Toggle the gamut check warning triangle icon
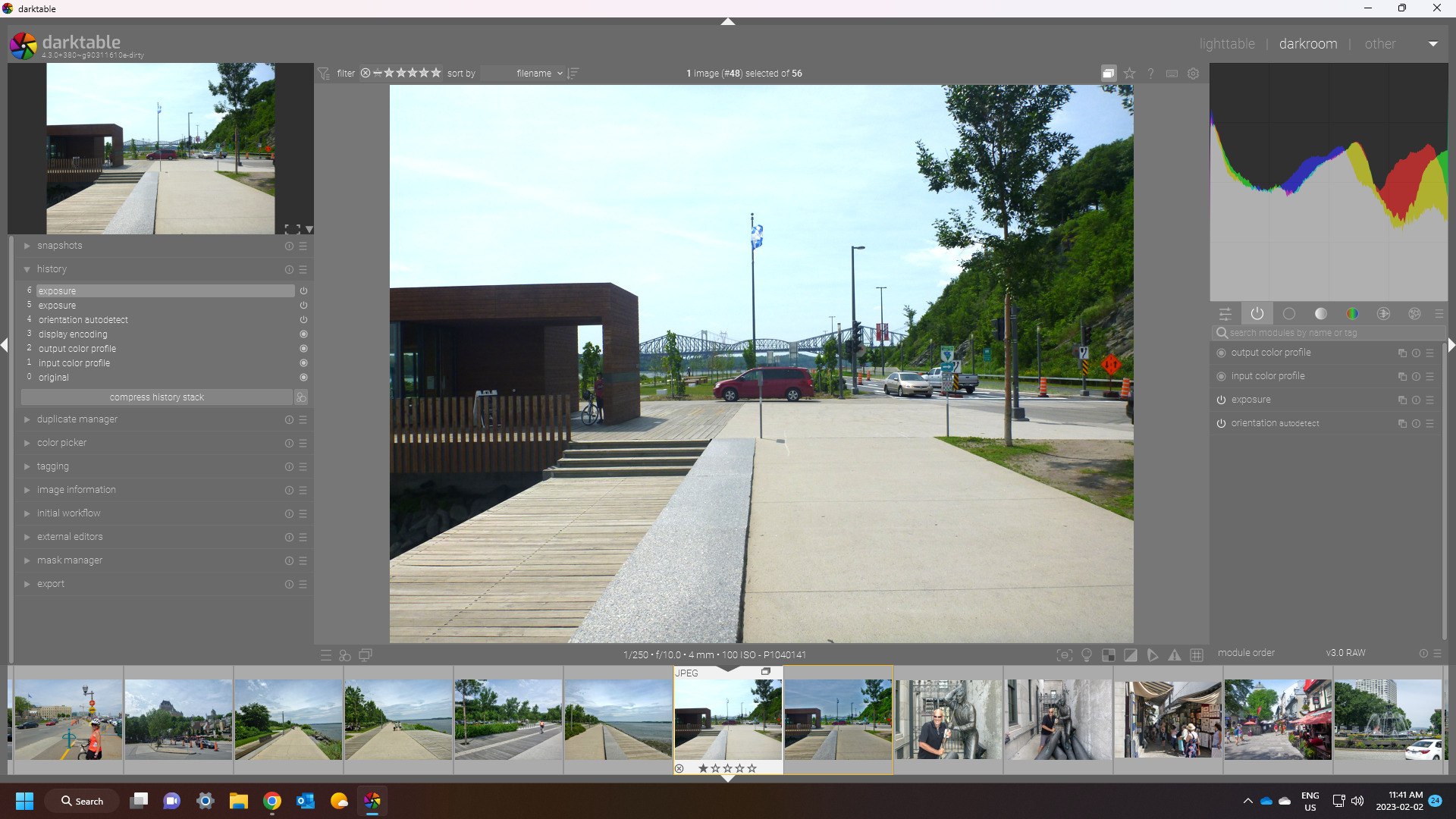The image size is (1456, 819). point(1175,655)
